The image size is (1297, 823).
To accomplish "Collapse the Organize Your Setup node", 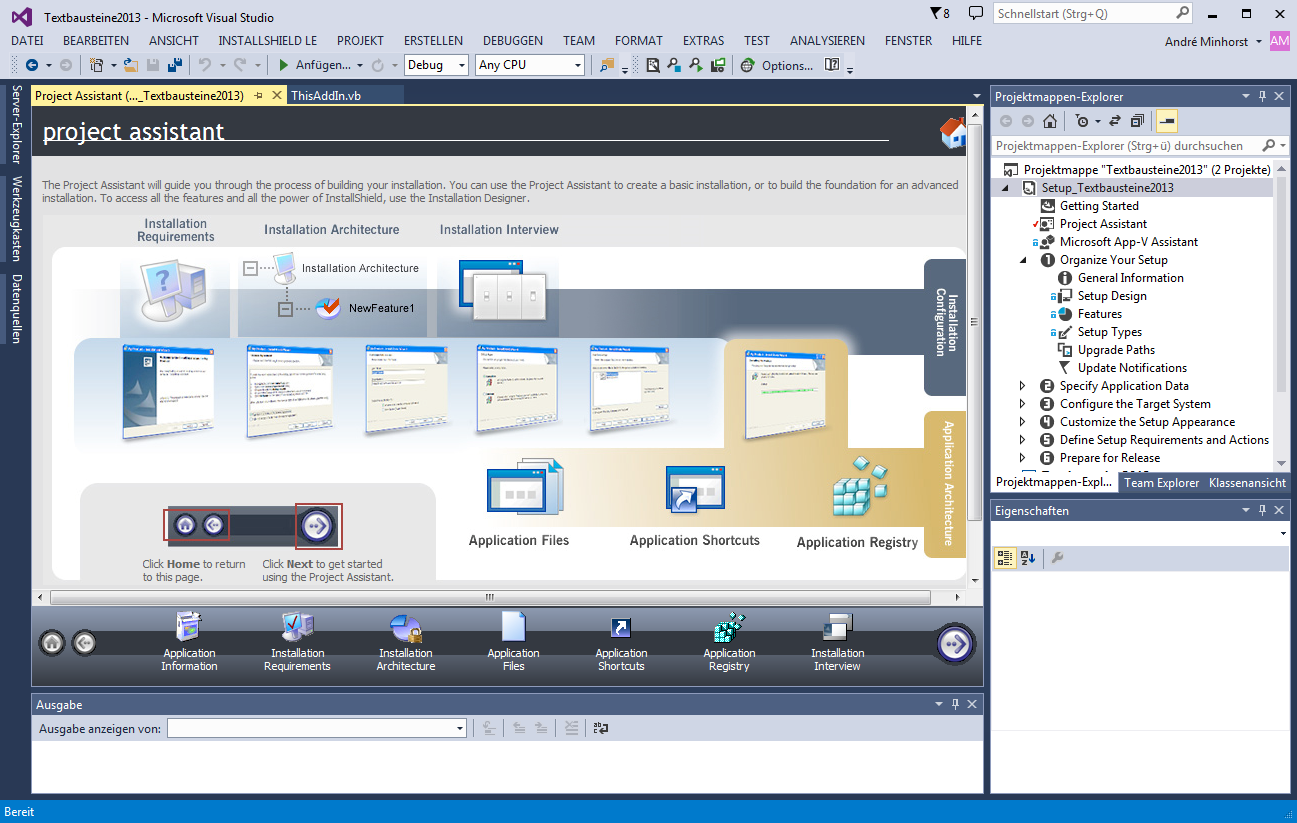I will pos(1023,260).
